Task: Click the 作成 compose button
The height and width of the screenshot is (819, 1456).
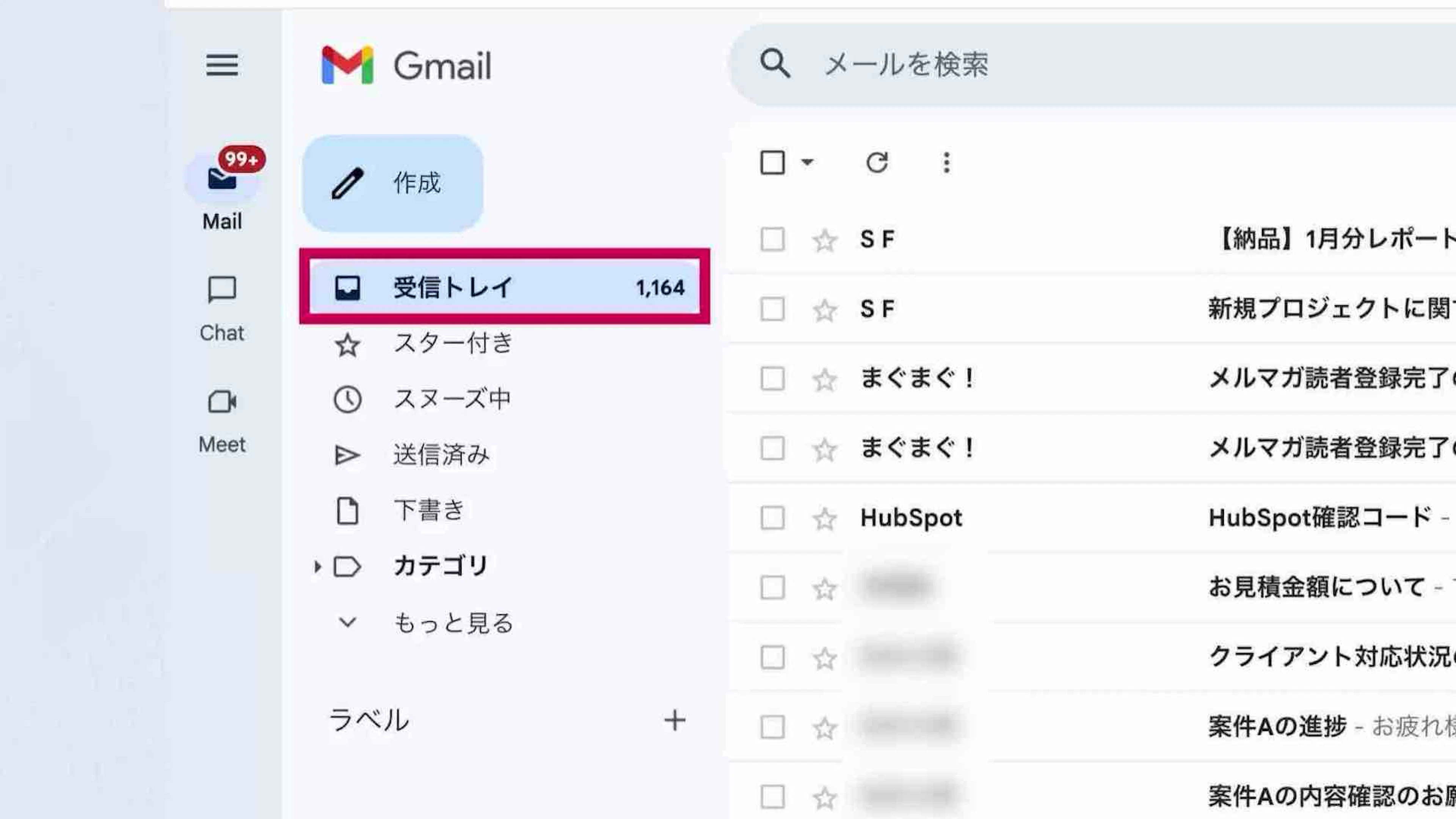Action: click(x=393, y=183)
